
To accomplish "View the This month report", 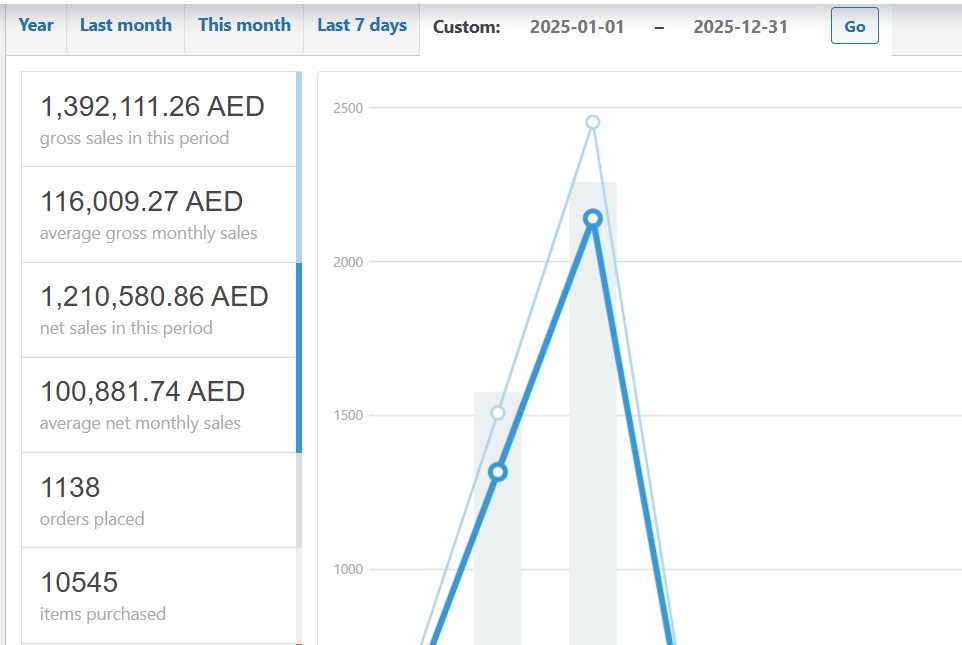I will coord(244,25).
